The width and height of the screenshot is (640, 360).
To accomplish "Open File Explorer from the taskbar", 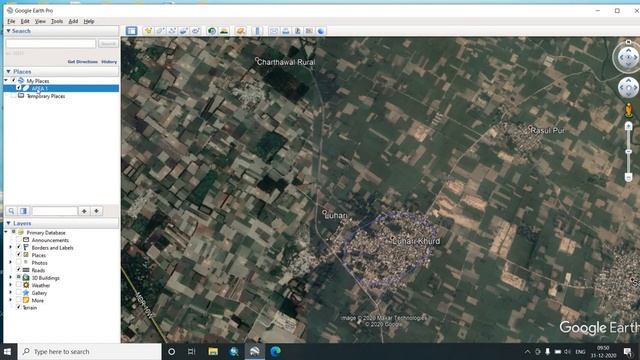I will coord(213,351).
